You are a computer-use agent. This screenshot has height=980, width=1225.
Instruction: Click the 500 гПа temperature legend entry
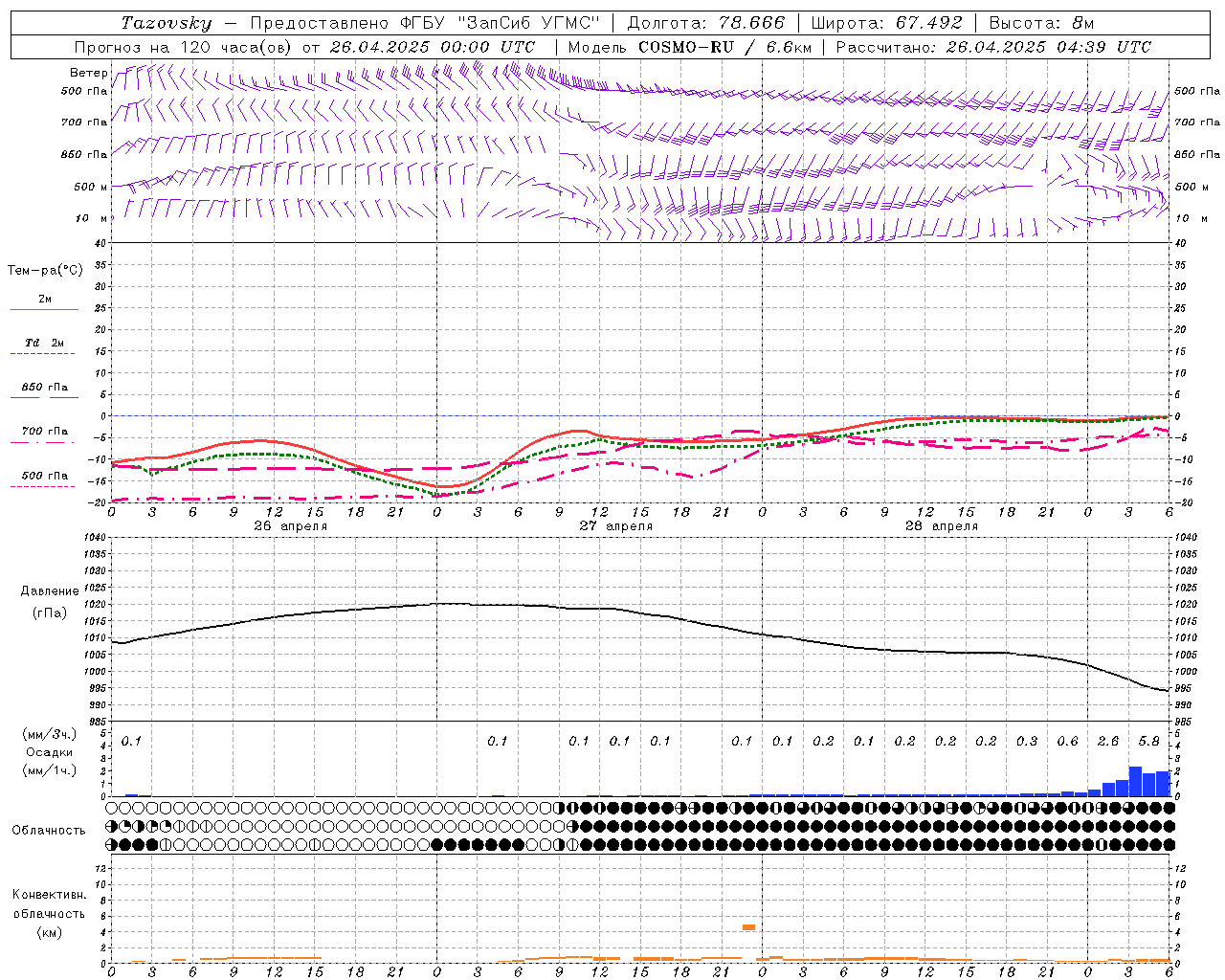click(x=44, y=476)
